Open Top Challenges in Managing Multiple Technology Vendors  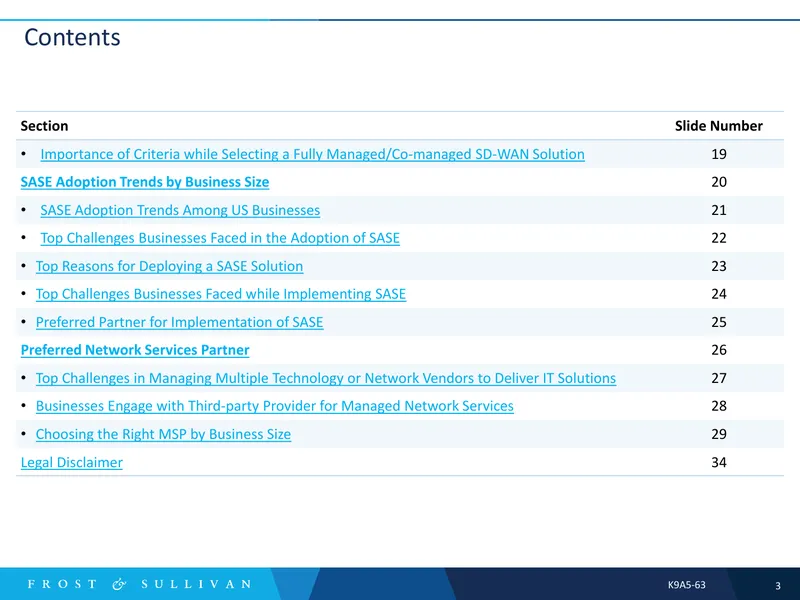coord(326,378)
